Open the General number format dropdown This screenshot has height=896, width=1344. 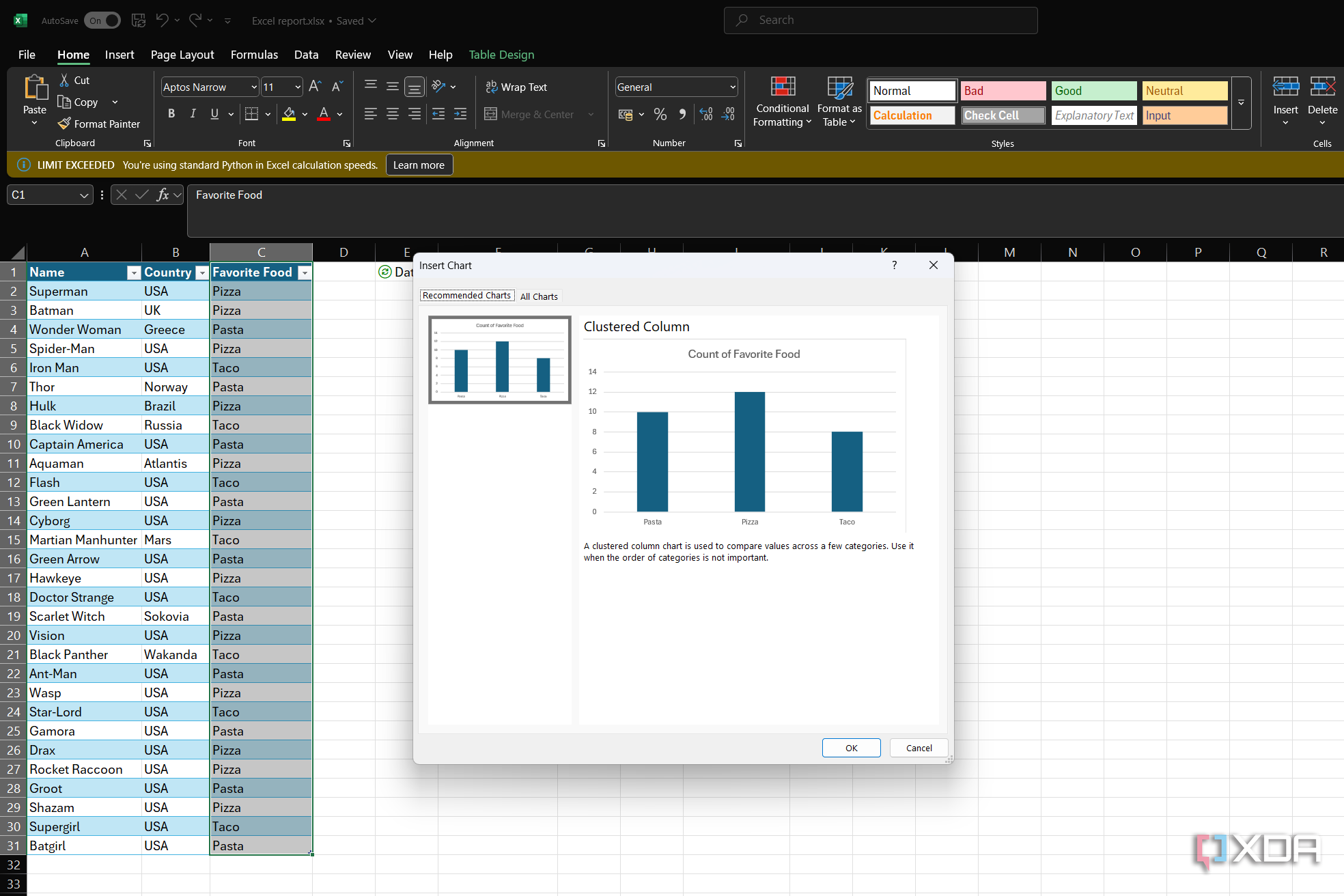click(733, 87)
